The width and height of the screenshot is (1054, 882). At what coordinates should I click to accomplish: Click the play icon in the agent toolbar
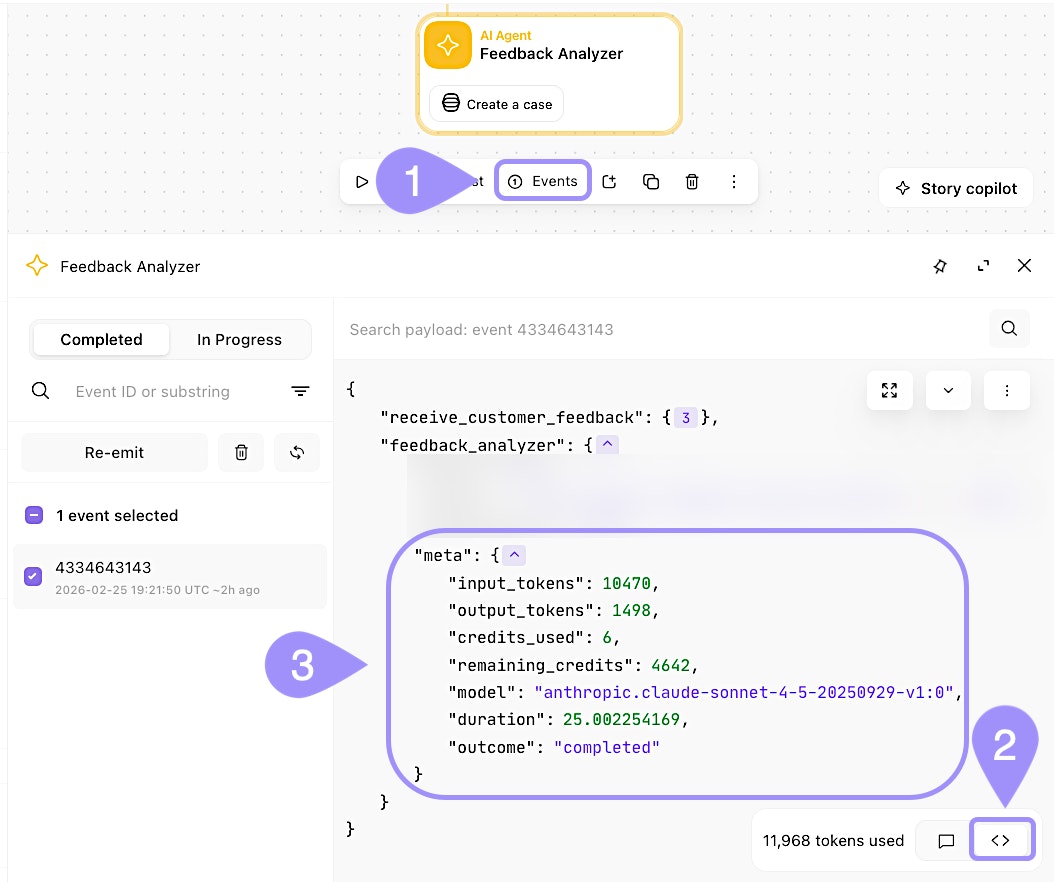coord(362,182)
